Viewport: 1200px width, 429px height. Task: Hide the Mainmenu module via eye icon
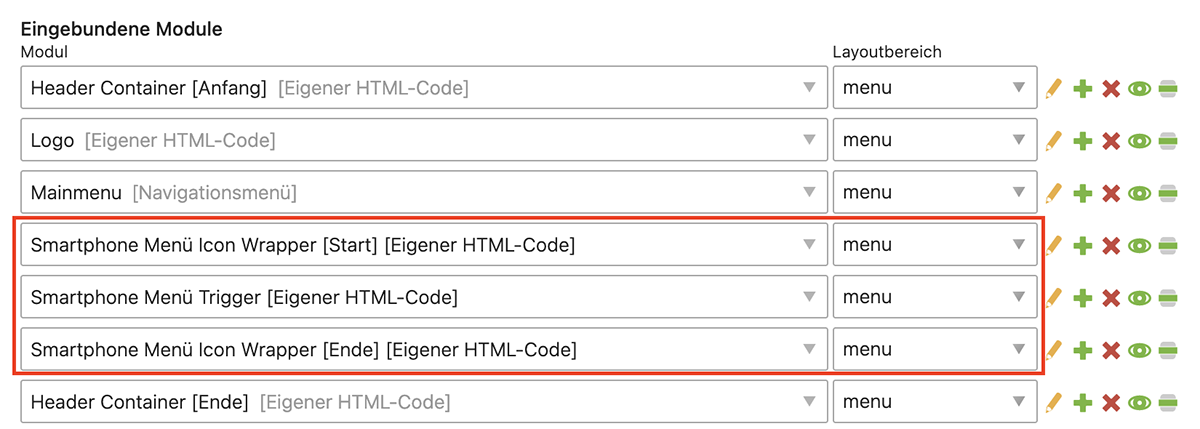1139,194
